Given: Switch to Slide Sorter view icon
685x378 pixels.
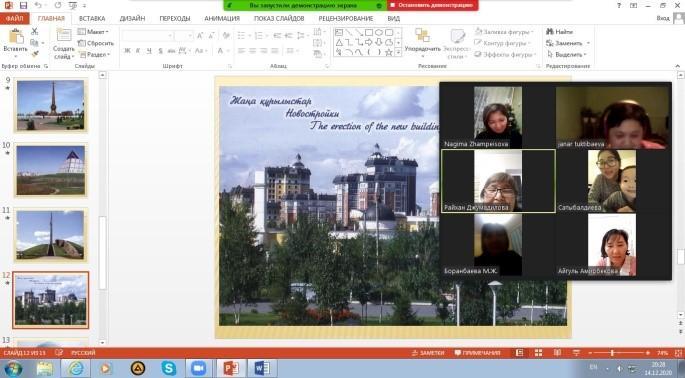Looking at the screenshot, I should tap(538, 353).
